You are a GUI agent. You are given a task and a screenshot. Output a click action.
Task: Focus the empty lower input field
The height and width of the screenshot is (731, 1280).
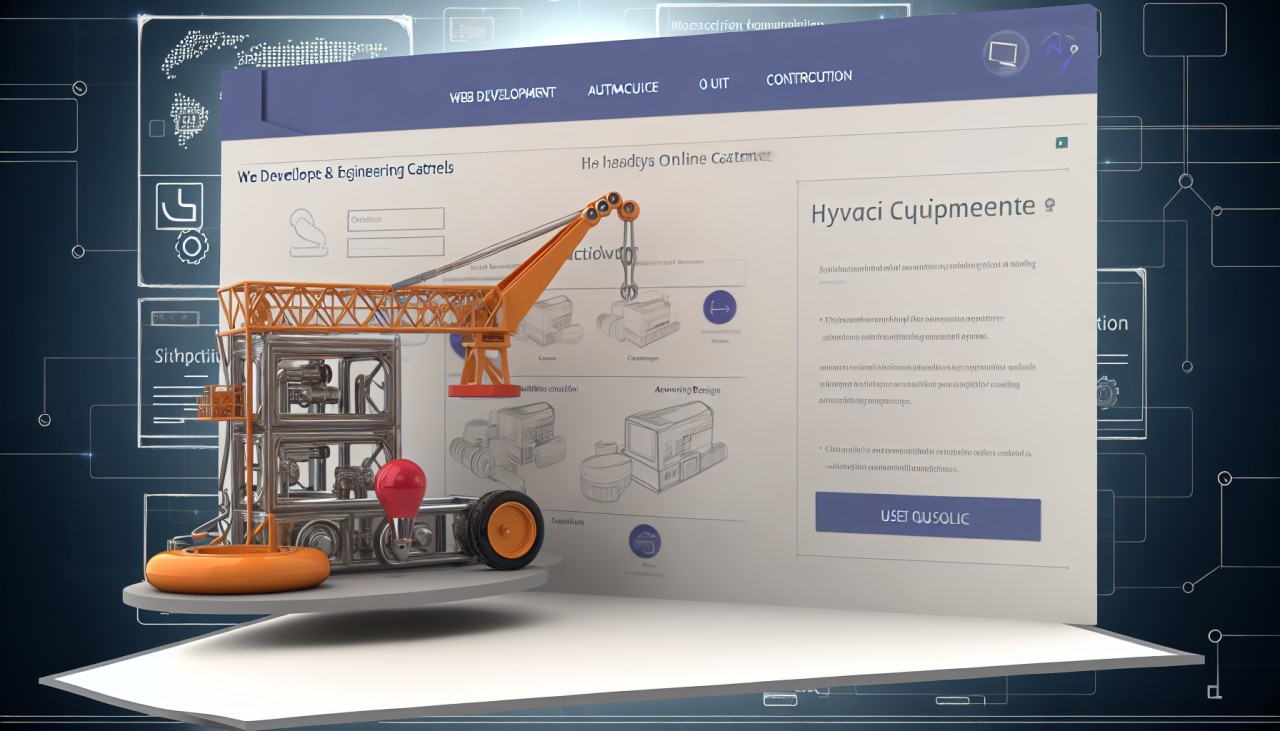coord(396,246)
